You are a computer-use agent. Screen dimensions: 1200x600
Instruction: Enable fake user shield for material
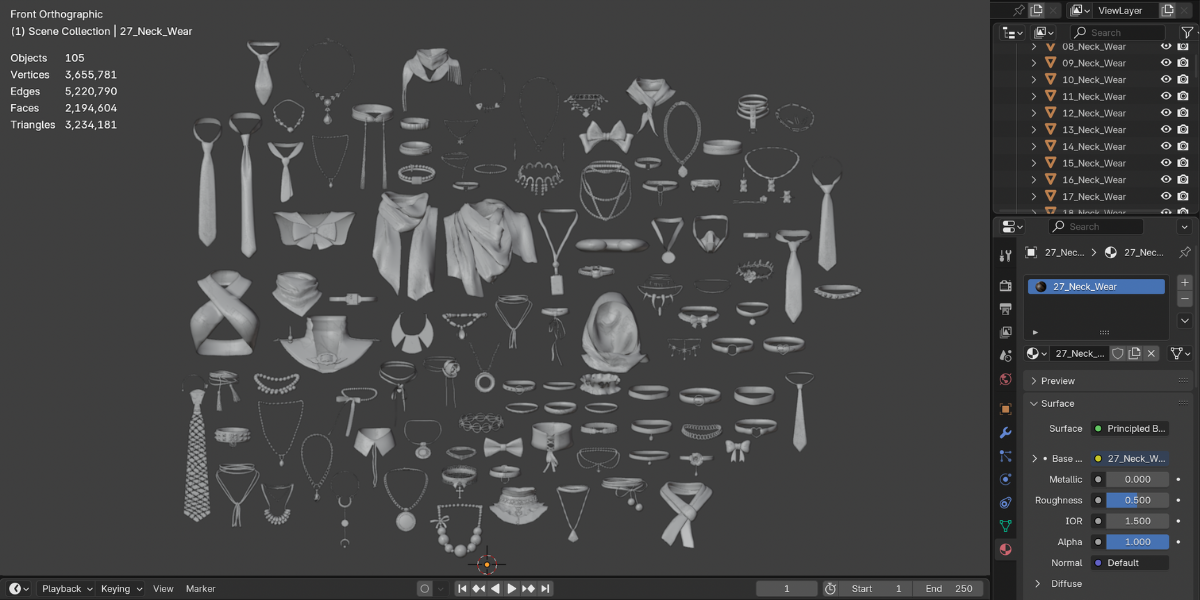(1118, 353)
